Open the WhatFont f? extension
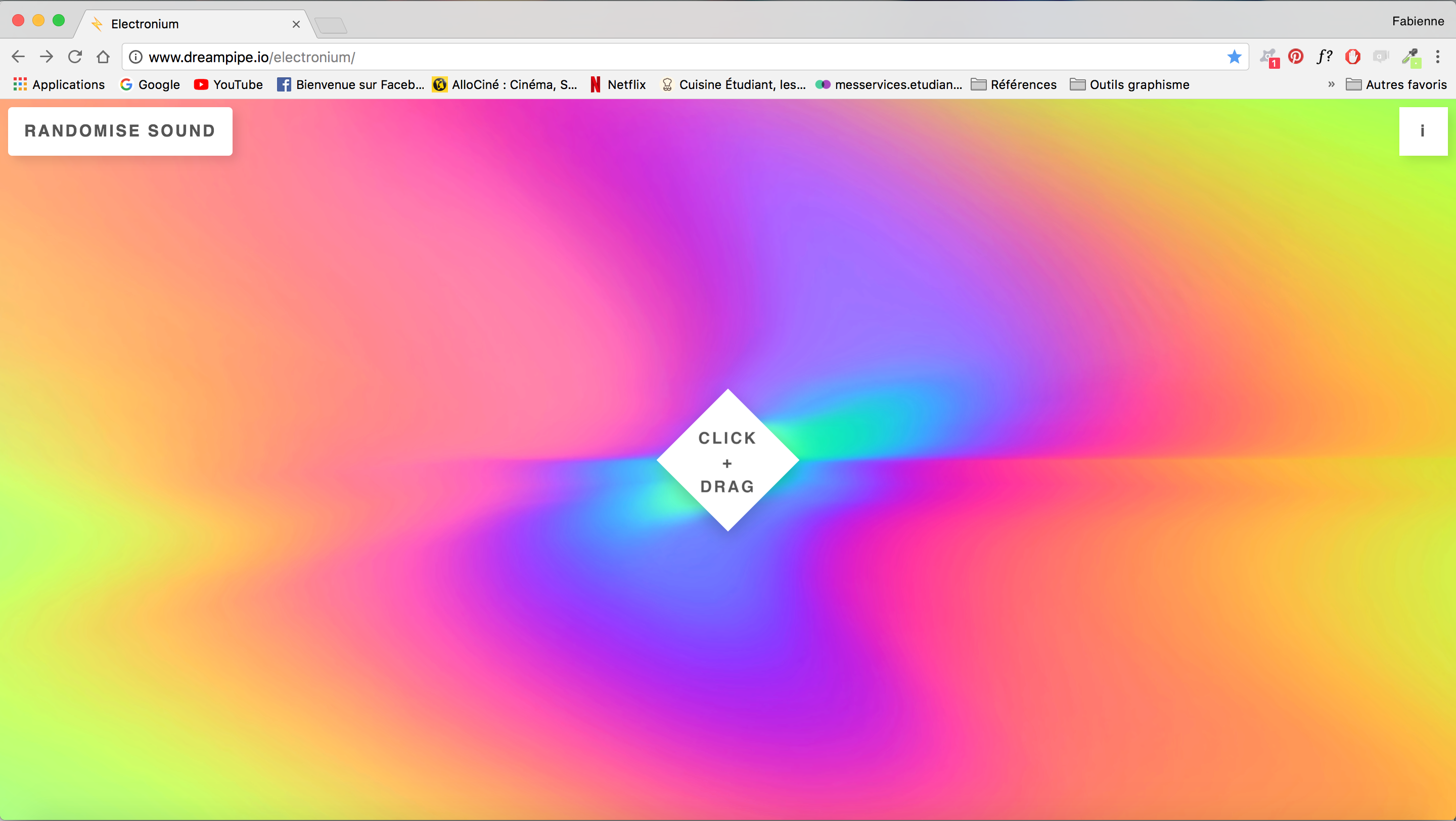This screenshot has width=1456, height=821. [x=1324, y=57]
